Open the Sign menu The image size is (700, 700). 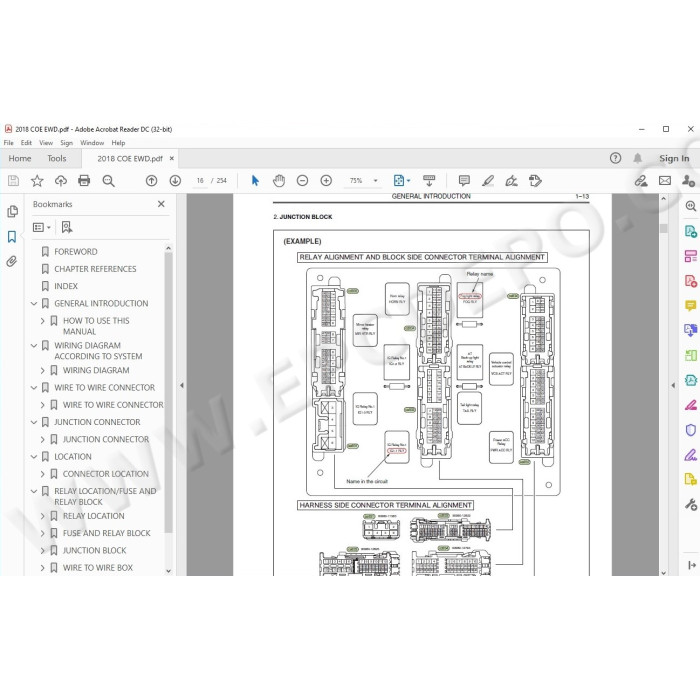coord(66,143)
